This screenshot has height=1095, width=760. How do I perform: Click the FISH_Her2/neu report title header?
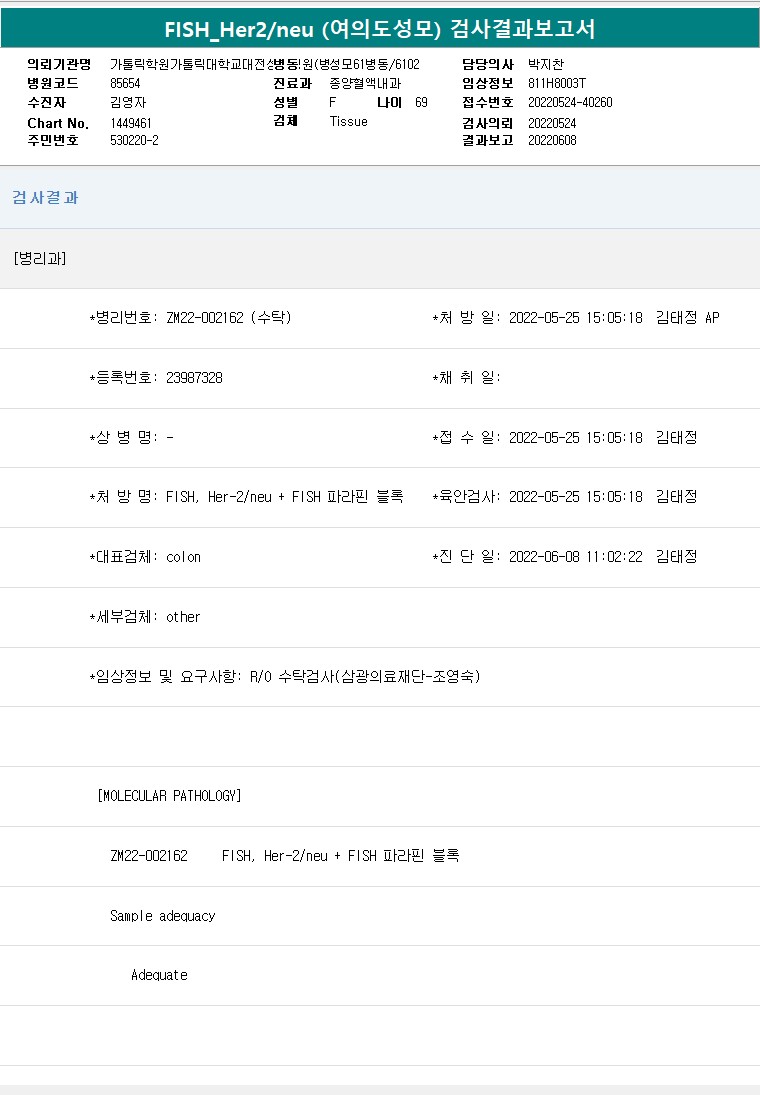pyautogui.click(x=380, y=29)
